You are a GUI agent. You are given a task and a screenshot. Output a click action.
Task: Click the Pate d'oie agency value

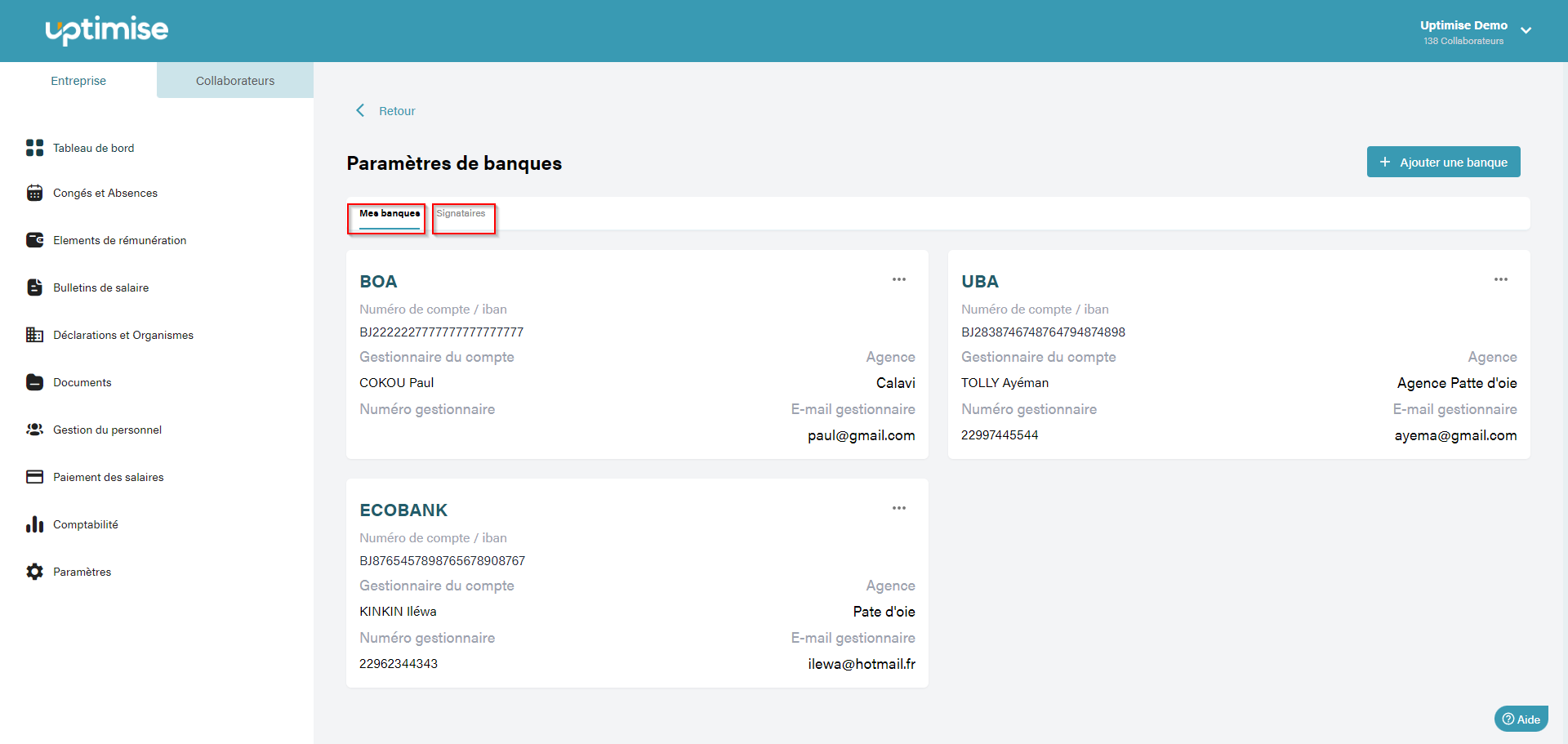884,612
